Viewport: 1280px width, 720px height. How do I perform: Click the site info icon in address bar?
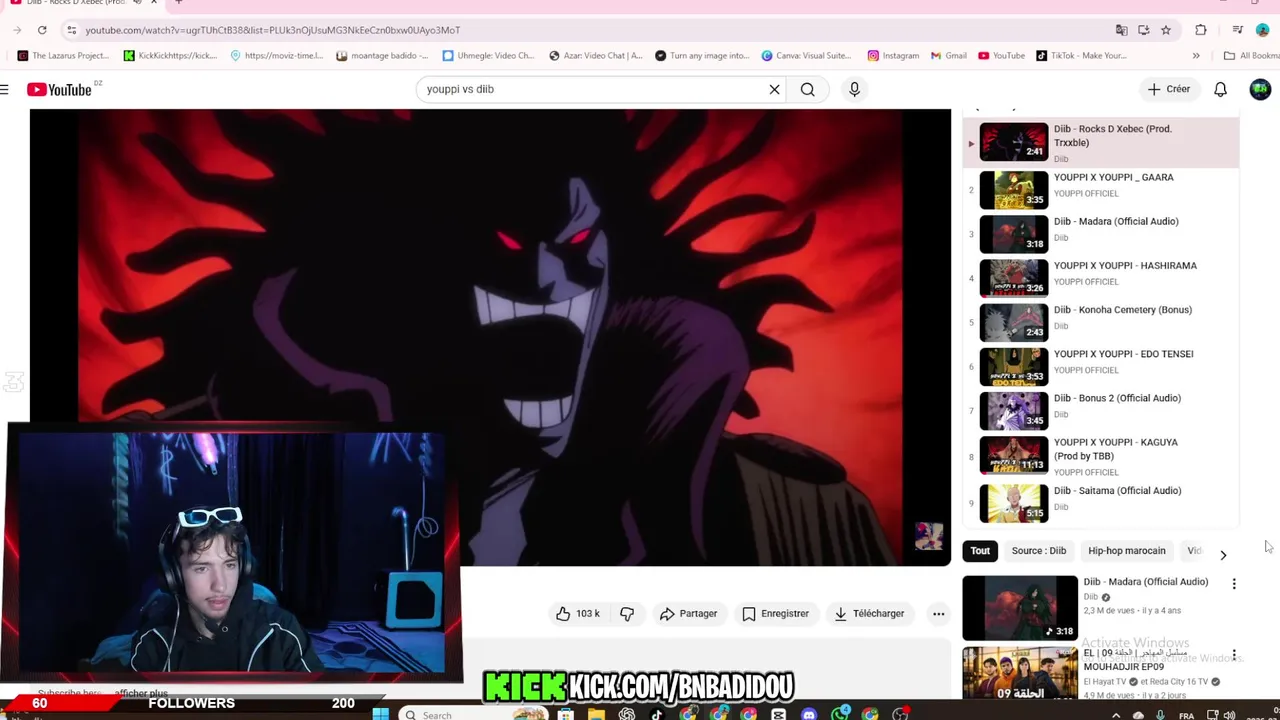[71, 30]
